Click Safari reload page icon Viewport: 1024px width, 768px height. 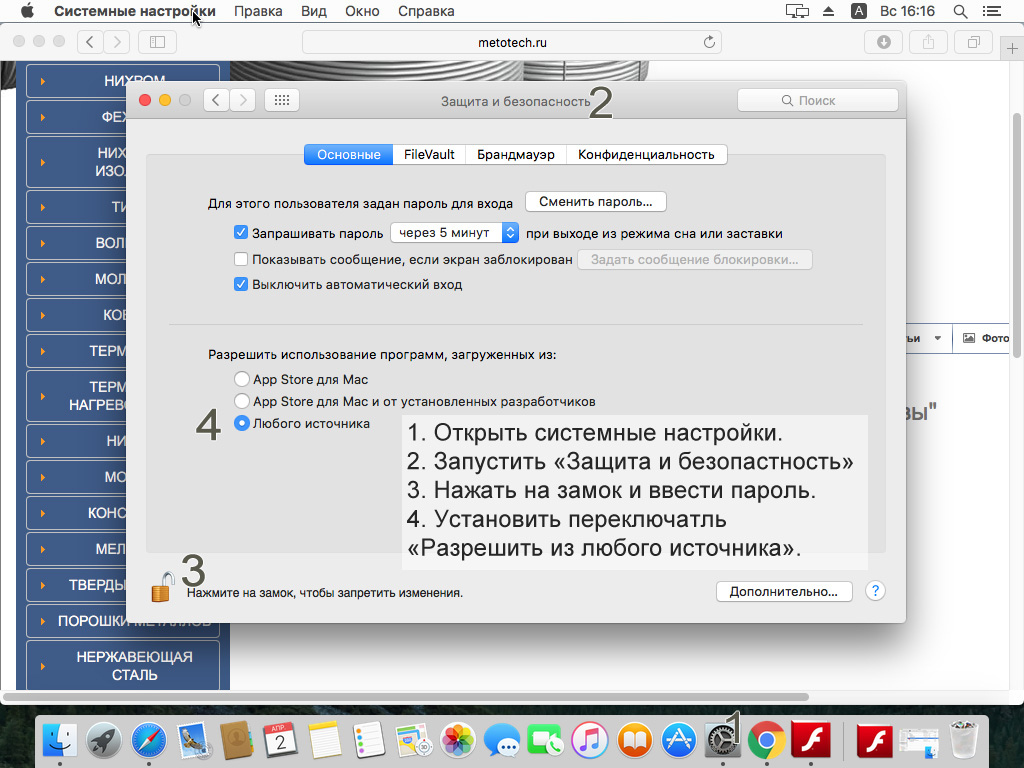click(x=710, y=42)
